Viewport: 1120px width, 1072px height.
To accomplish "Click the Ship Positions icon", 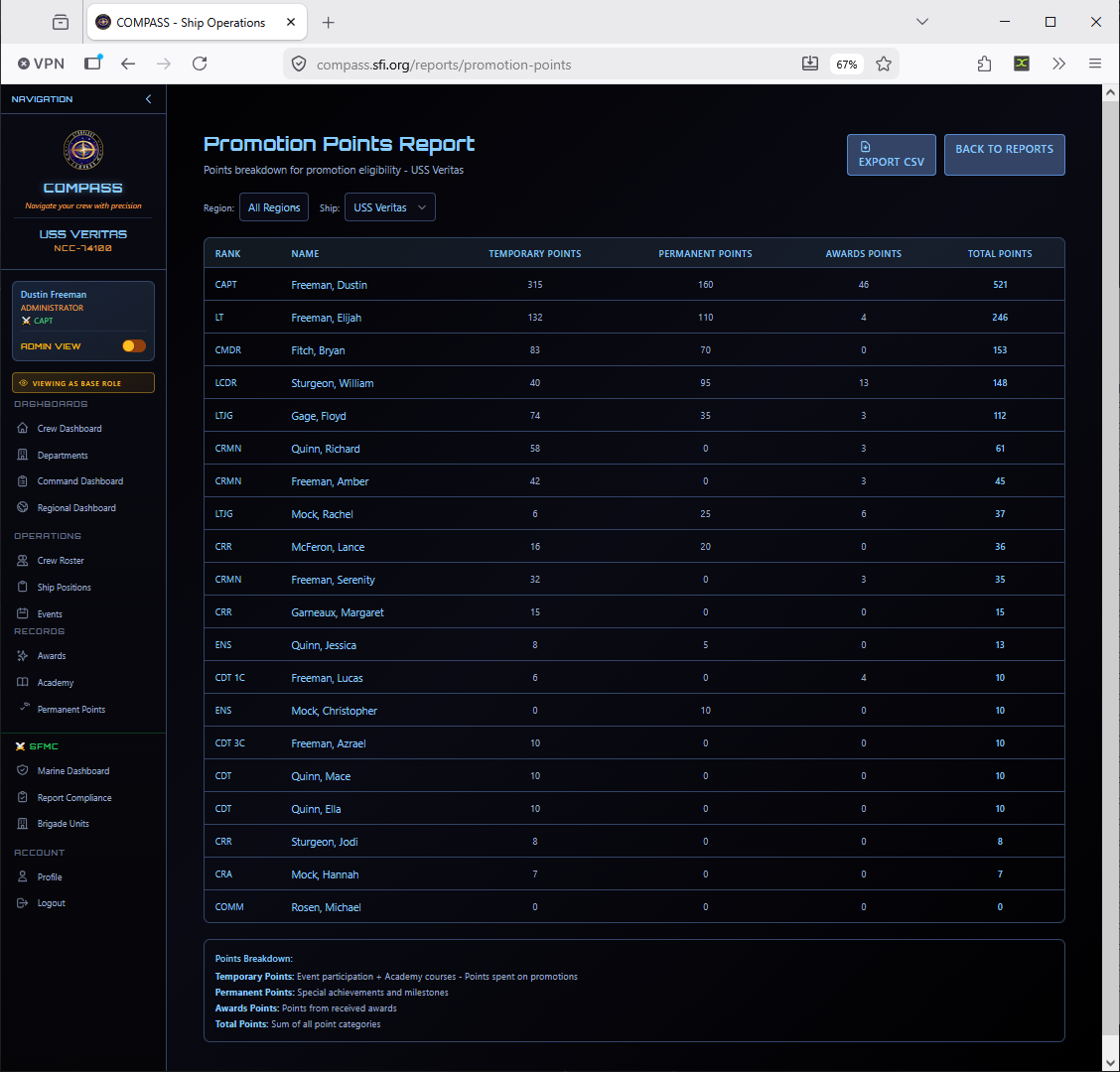I will 23,587.
